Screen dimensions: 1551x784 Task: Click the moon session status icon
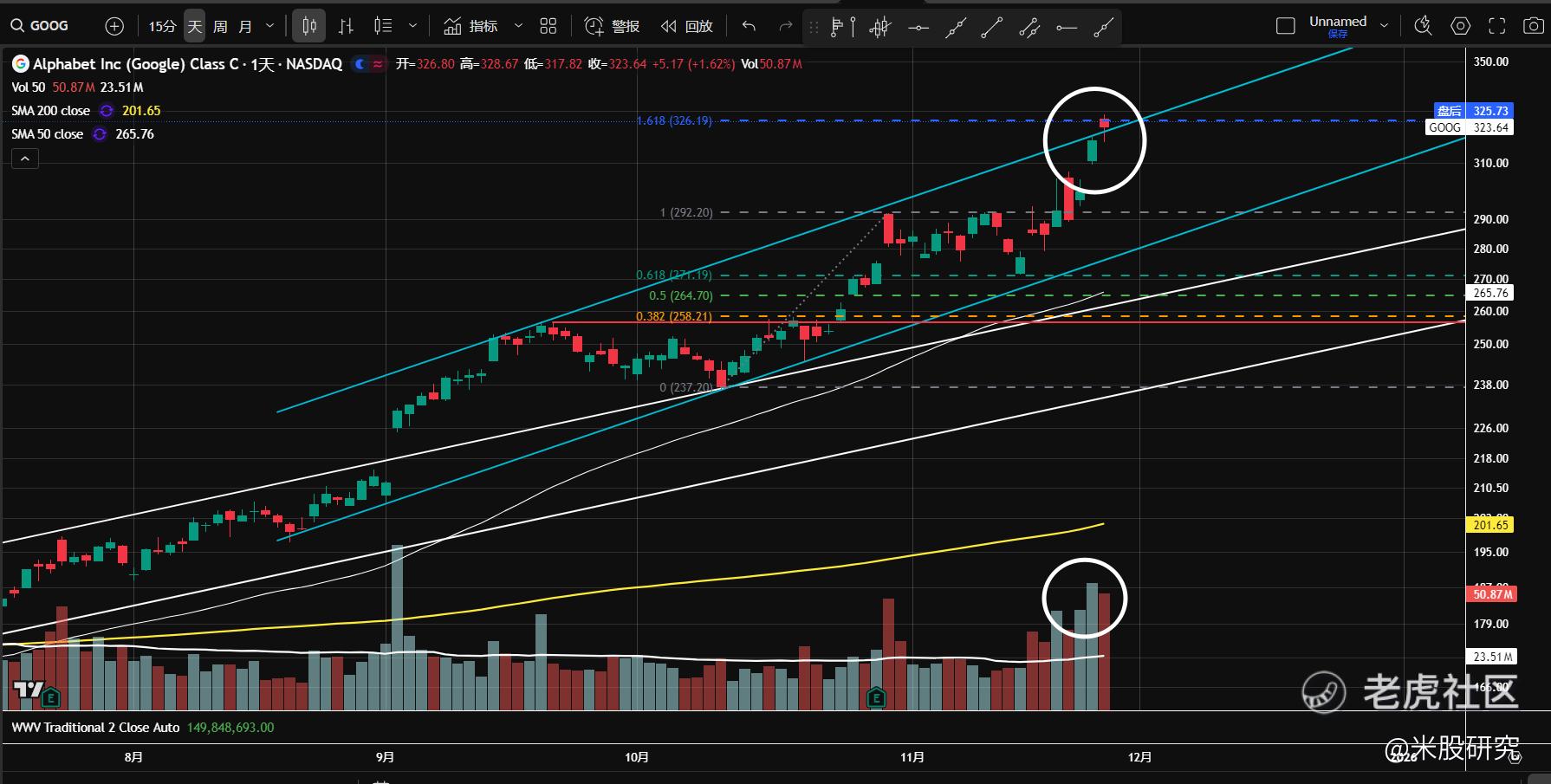coord(360,64)
